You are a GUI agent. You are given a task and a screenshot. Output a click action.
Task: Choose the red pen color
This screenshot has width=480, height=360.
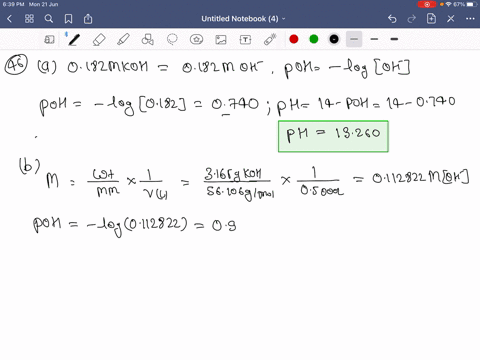pyautogui.click(x=294, y=39)
